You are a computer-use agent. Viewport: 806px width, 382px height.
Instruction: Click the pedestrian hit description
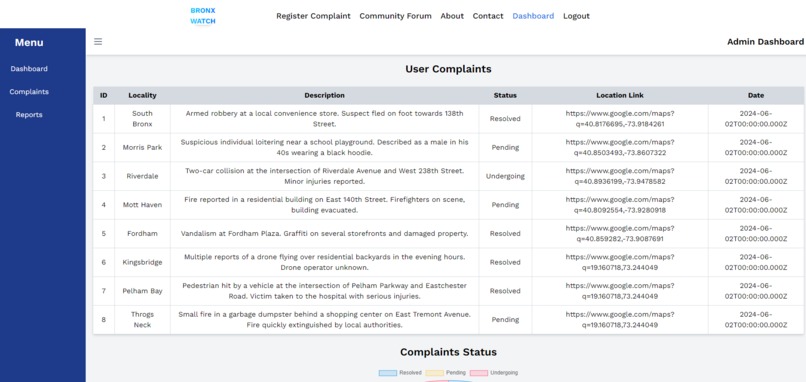tap(324, 291)
